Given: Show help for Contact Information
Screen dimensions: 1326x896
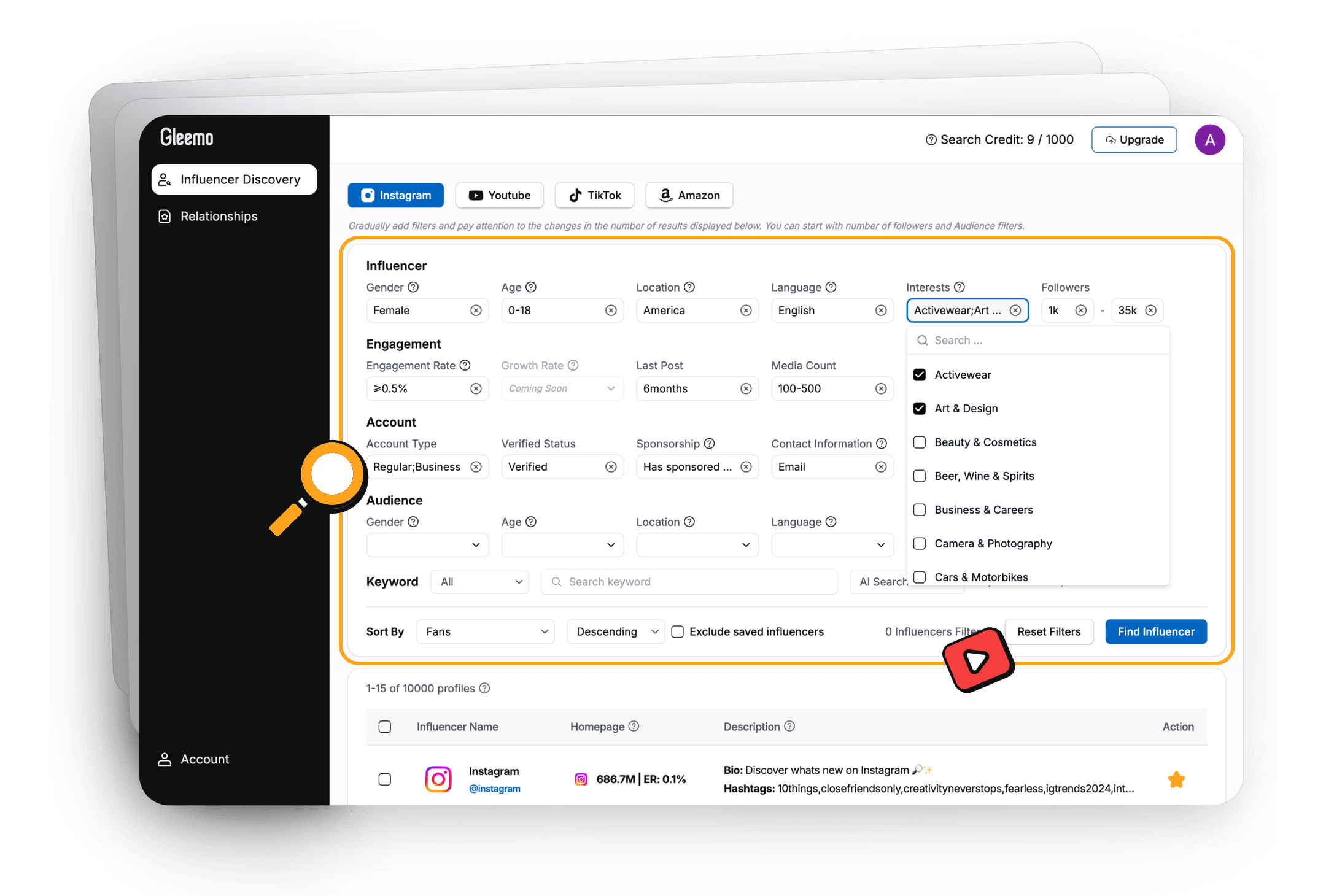Looking at the screenshot, I should [882, 443].
